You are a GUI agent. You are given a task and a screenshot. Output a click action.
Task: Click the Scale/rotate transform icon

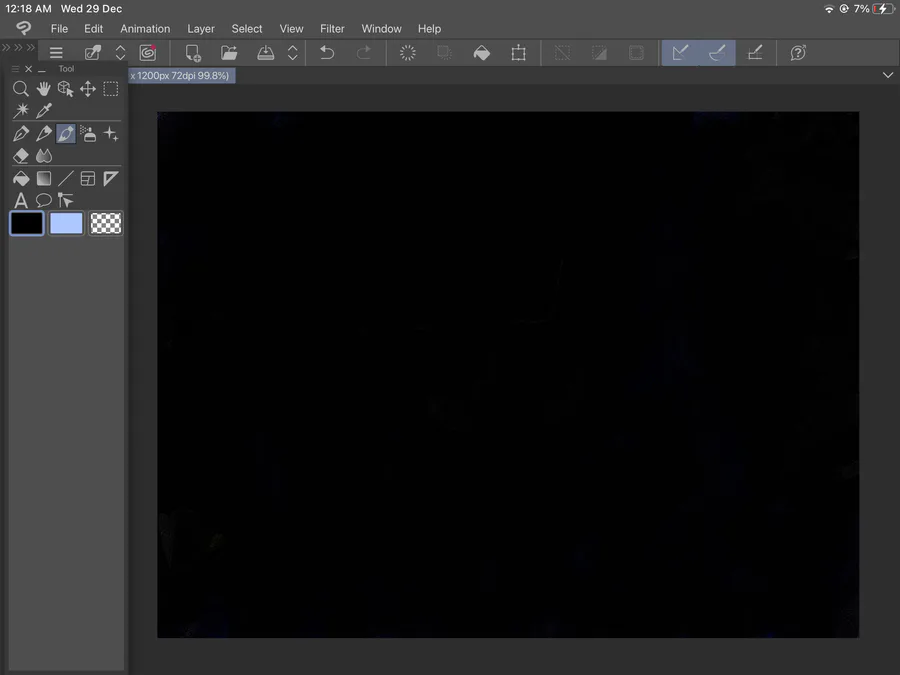tap(518, 53)
